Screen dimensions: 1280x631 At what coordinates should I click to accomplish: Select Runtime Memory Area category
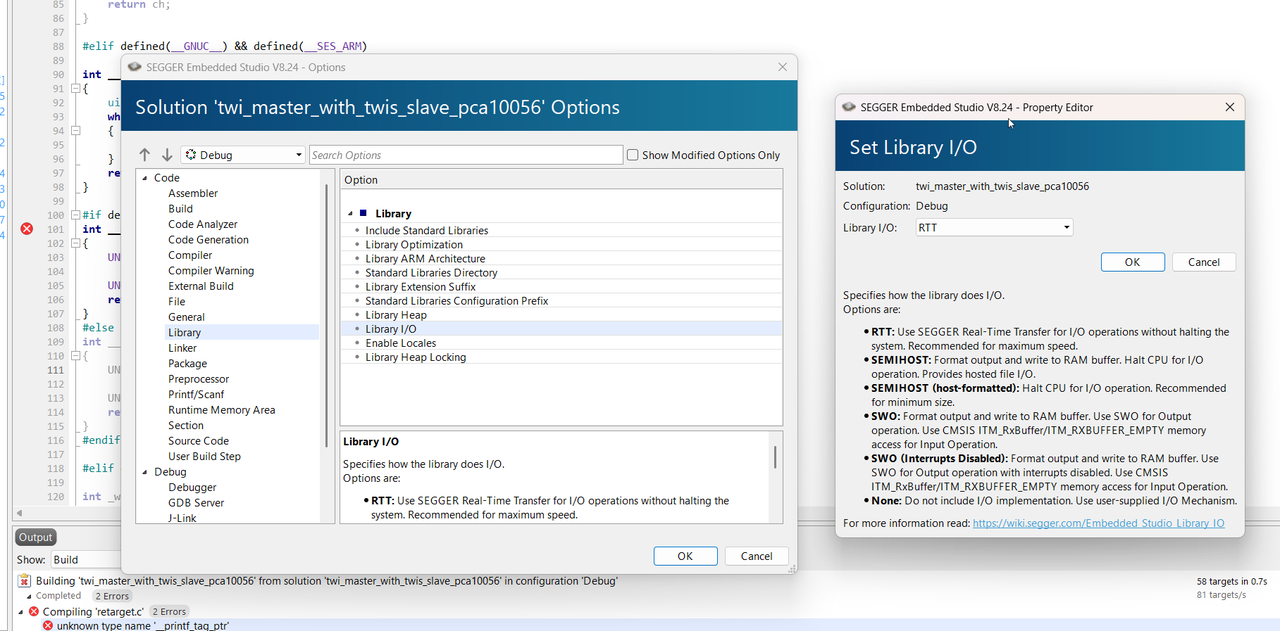pyautogui.click(x=222, y=410)
